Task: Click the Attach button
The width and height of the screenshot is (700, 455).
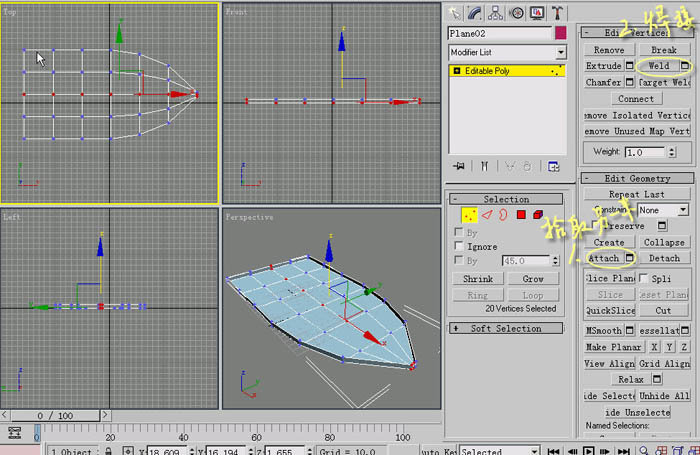Action: pos(604,258)
